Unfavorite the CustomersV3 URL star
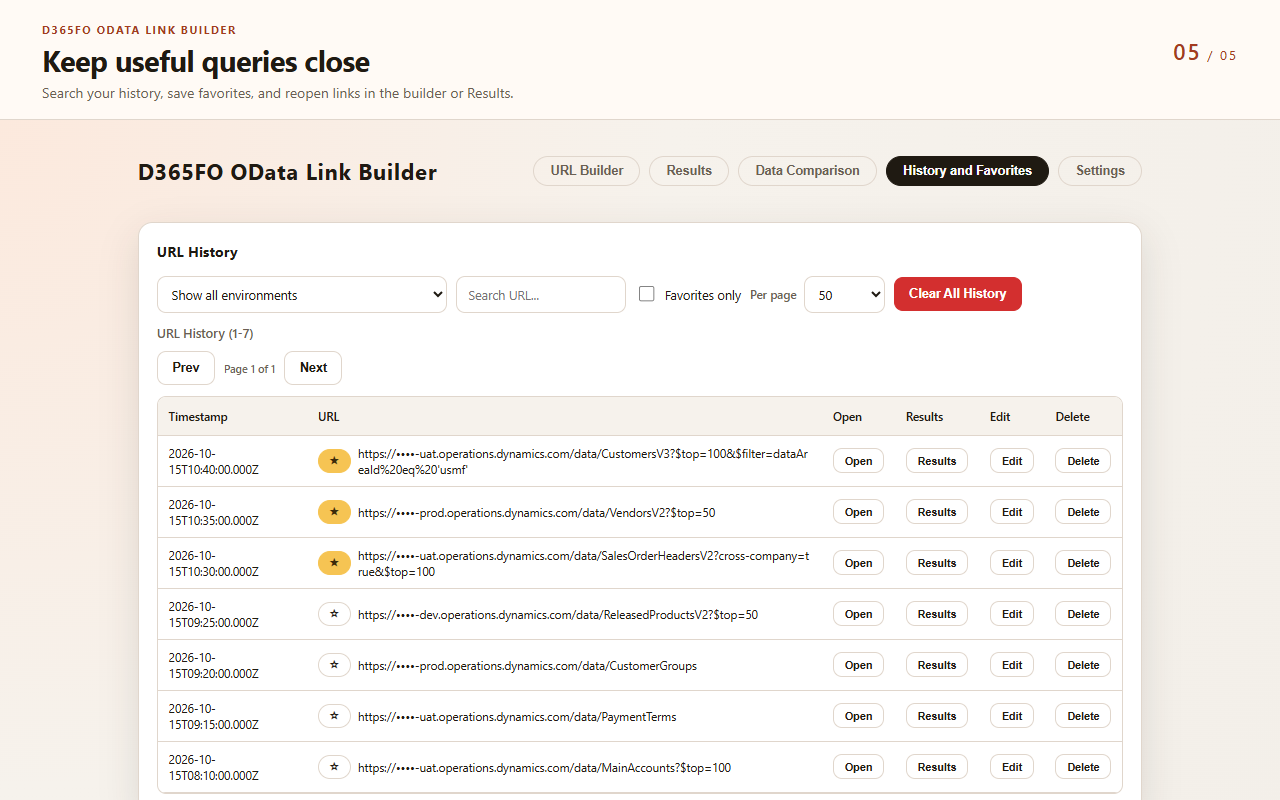1280x800 pixels. point(334,461)
